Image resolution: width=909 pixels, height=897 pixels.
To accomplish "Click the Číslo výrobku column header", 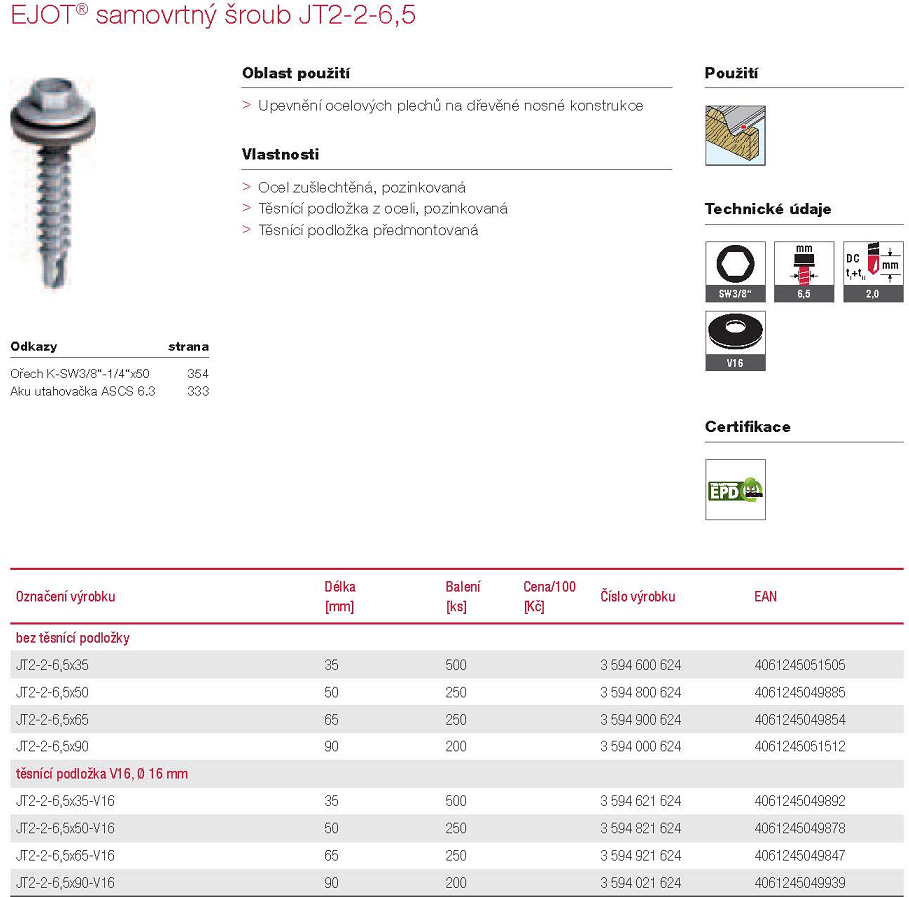I will tap(638, 597).
